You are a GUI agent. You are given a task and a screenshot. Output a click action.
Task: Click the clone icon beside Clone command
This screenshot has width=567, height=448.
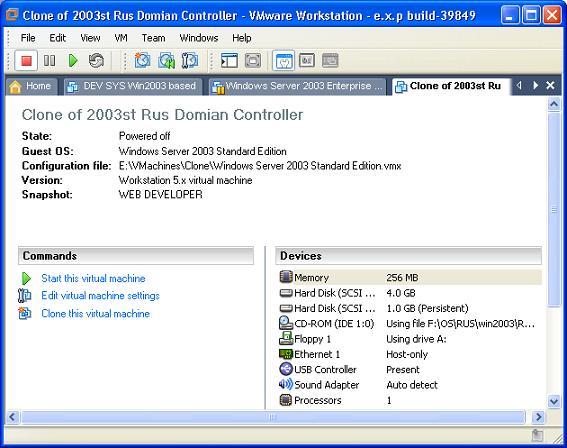25,313
